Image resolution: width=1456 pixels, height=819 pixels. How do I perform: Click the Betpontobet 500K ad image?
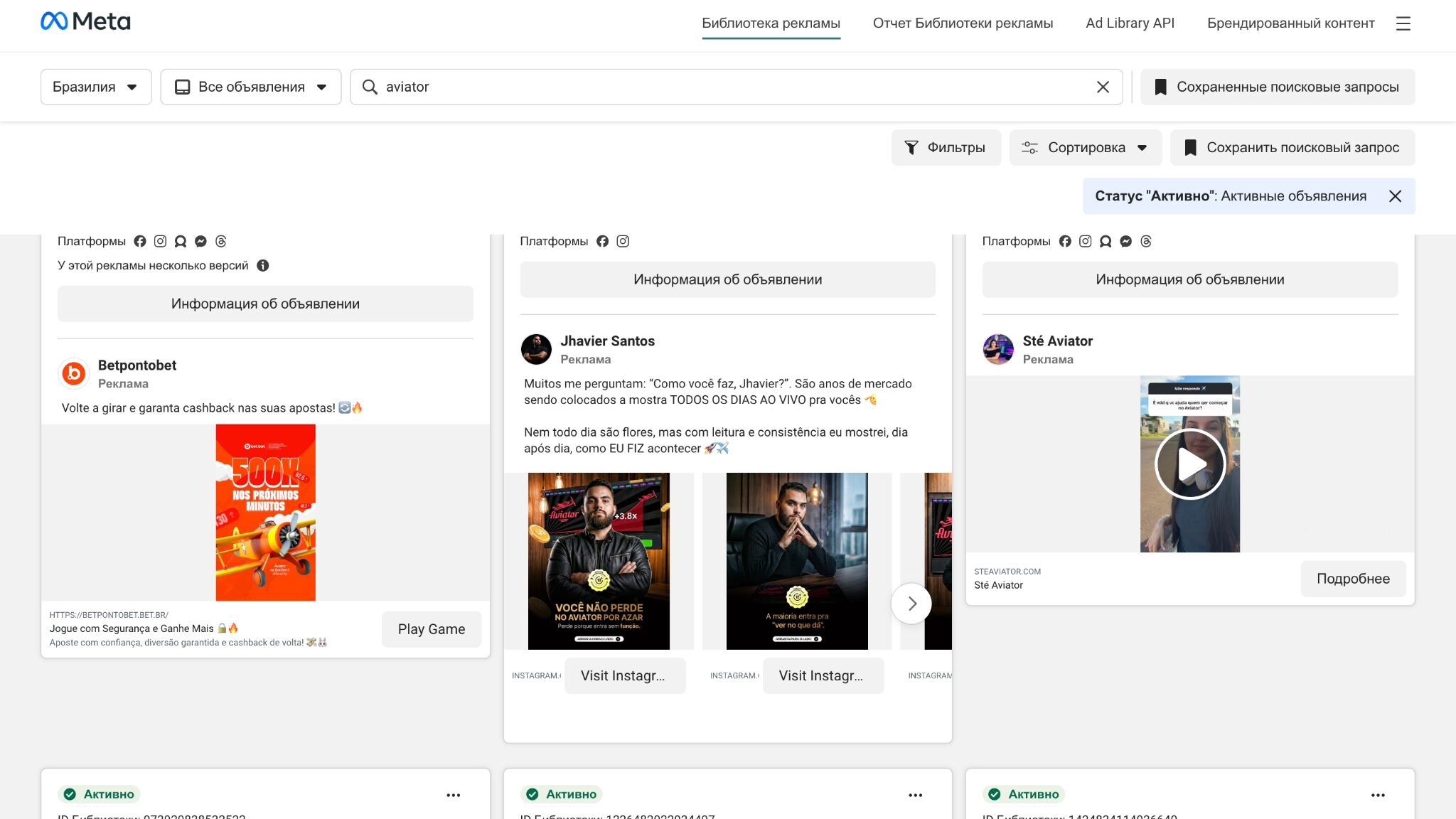(x=265, y=513)
